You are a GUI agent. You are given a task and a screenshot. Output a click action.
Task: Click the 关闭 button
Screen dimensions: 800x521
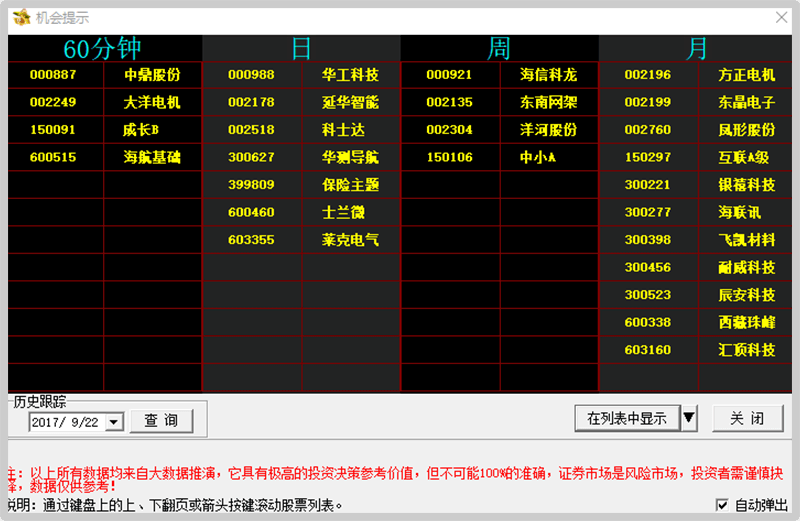pos(747,418)
